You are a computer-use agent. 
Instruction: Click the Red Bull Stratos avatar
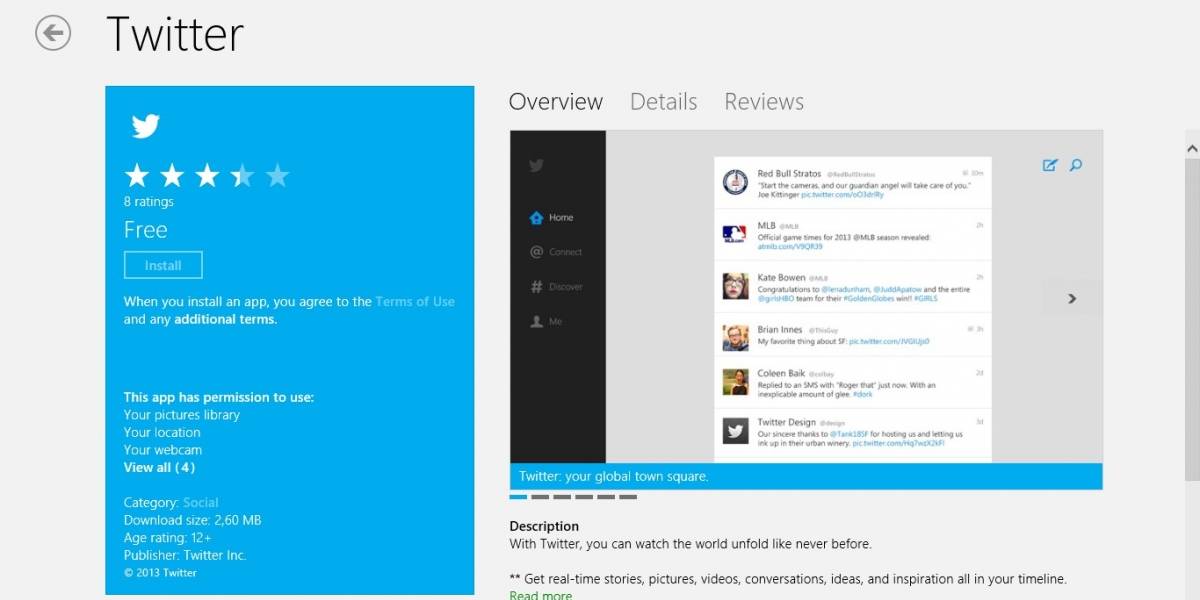point(735,183)
